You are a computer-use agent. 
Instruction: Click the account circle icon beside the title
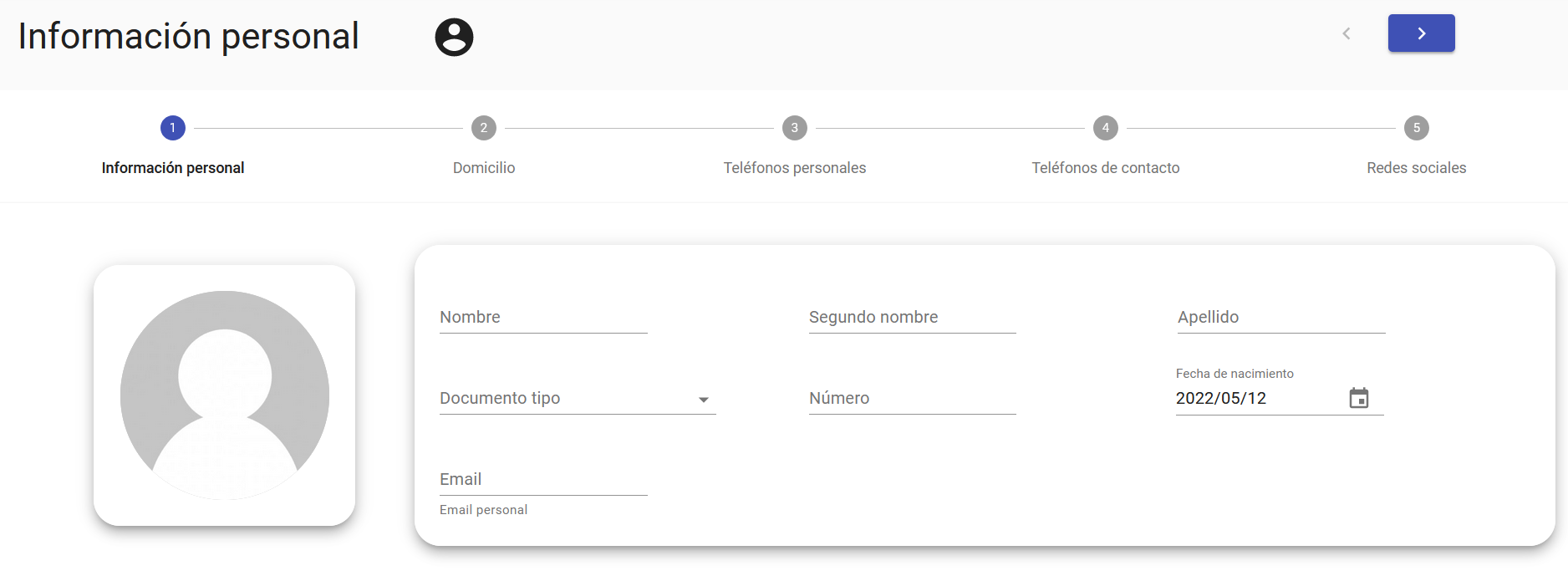(x=454, y=37)
